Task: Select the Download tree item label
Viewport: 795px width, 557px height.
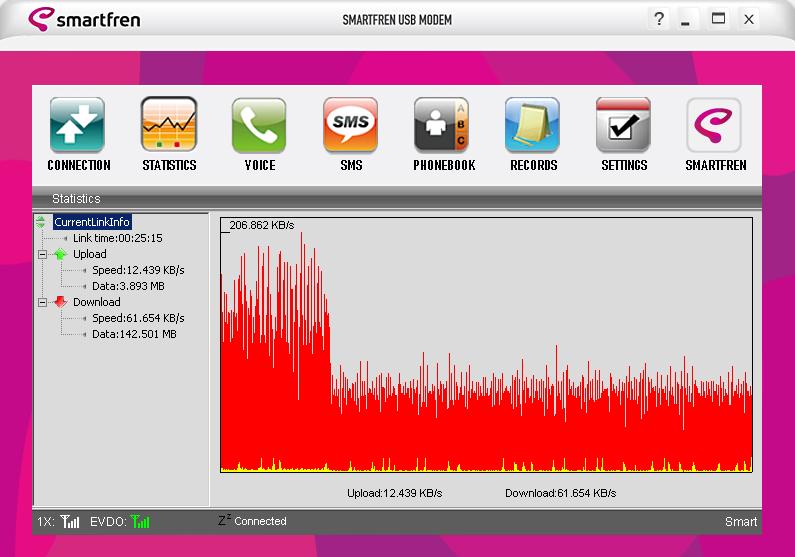Action: tap(97, 302)
